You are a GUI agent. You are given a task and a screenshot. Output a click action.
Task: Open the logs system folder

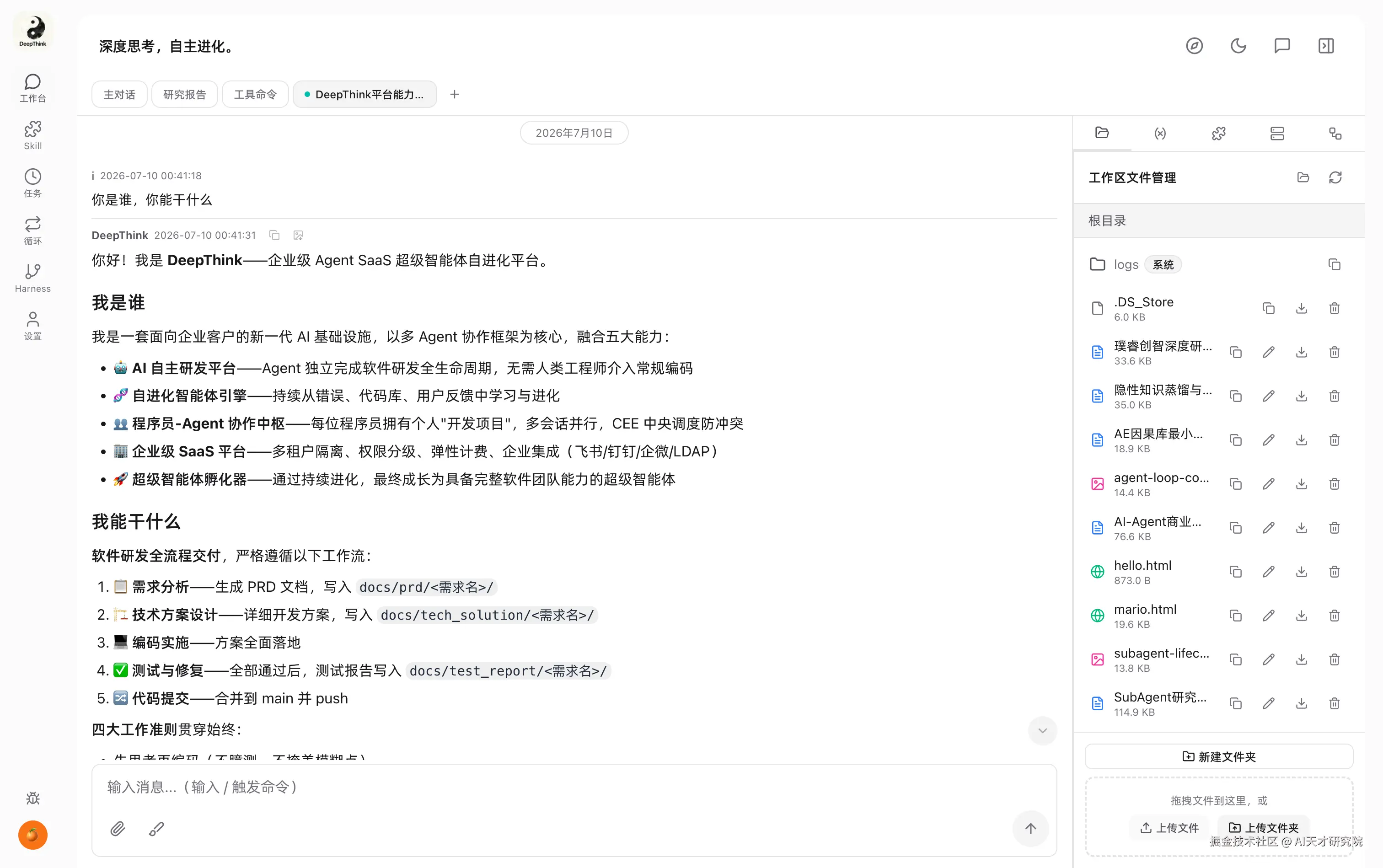pyautogui.click(x=1126, y=265)
